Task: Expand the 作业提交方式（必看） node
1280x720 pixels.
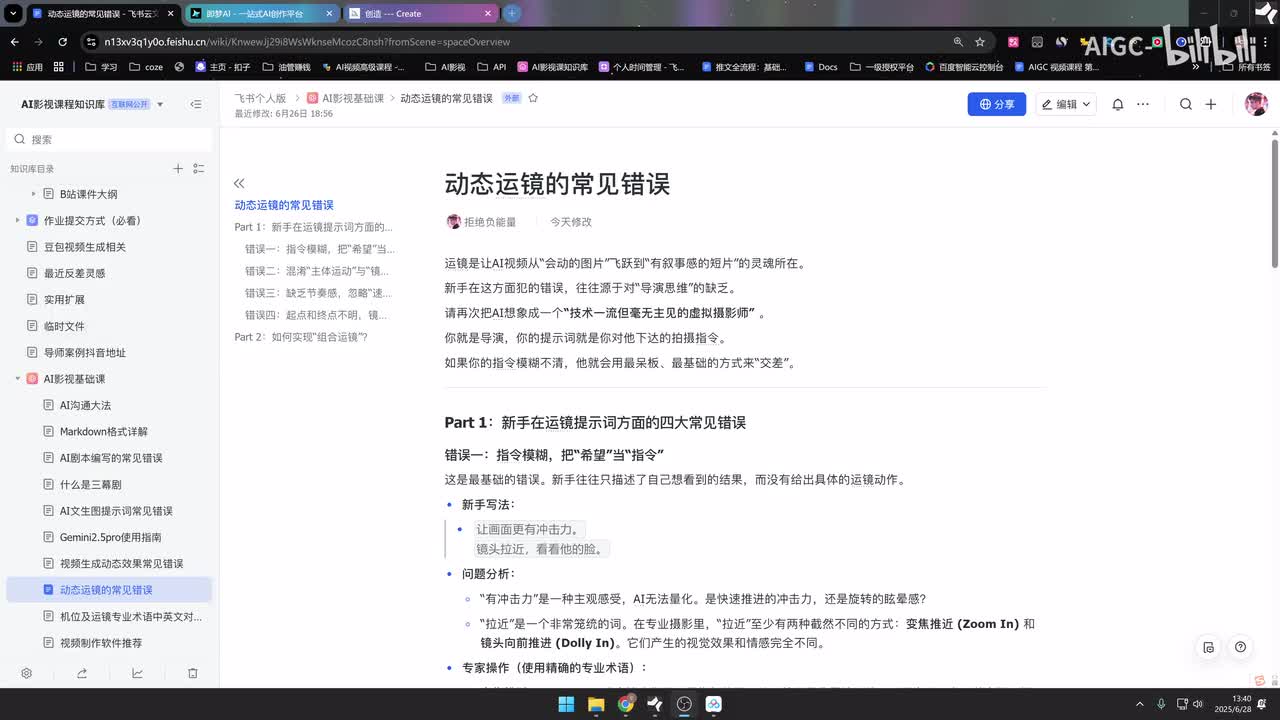Action: [17, 220]
